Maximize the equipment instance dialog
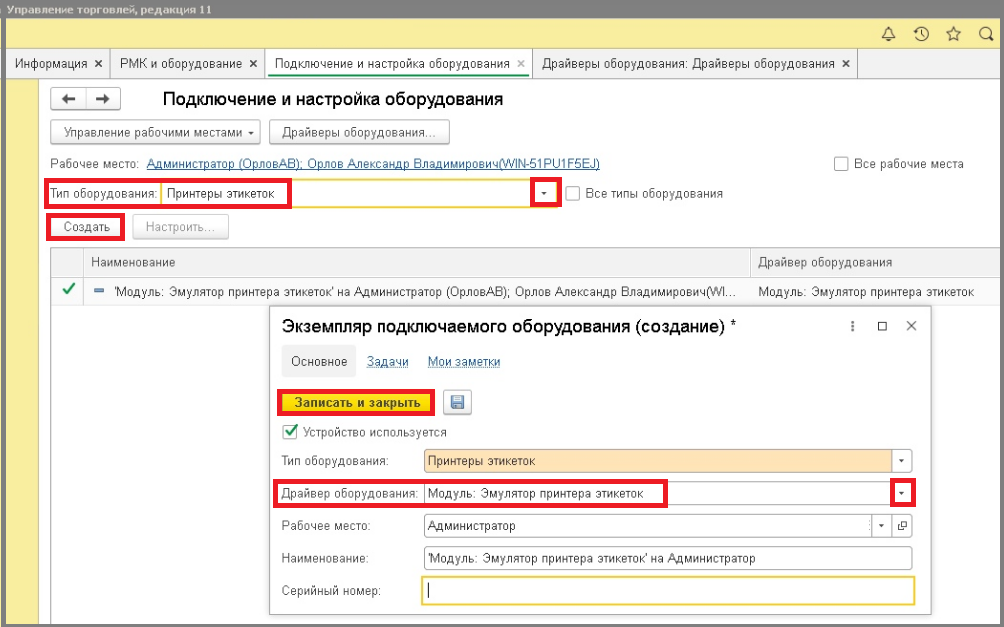The height and width of the screenshot is (627, 1004). [x=882, y=326]
